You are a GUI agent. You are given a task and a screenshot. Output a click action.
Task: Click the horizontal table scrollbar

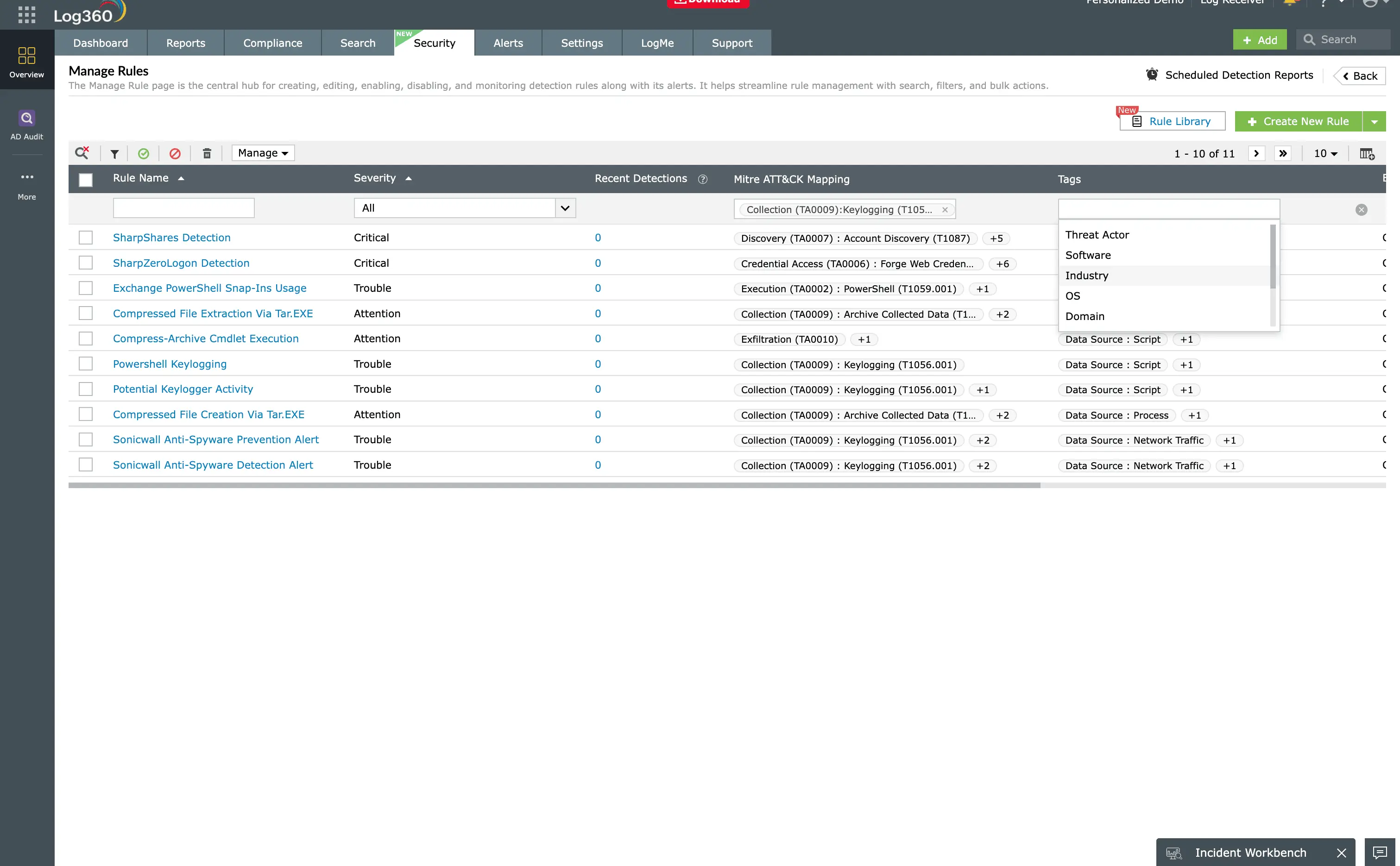point(554,485)
